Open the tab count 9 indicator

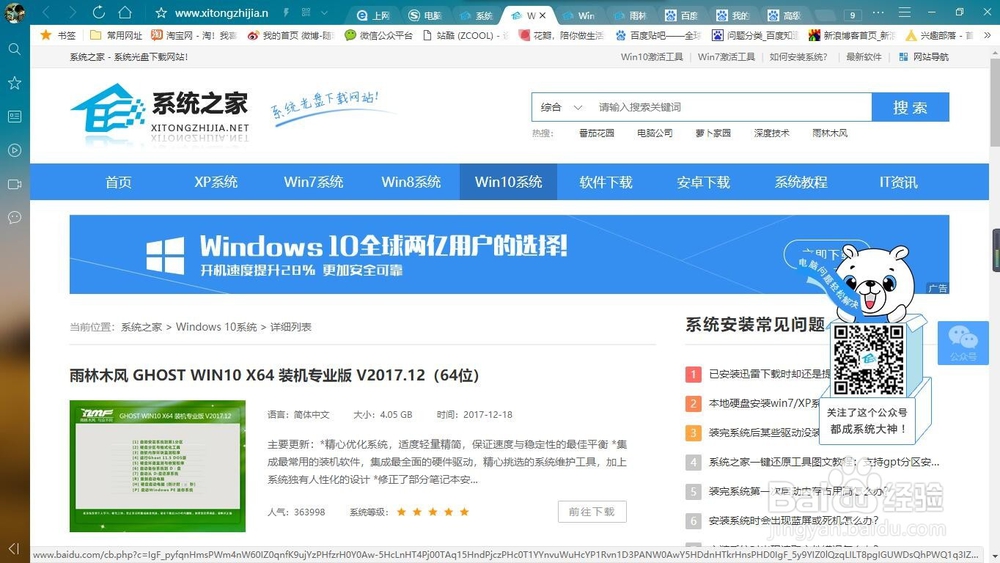(x=852, y=15)
